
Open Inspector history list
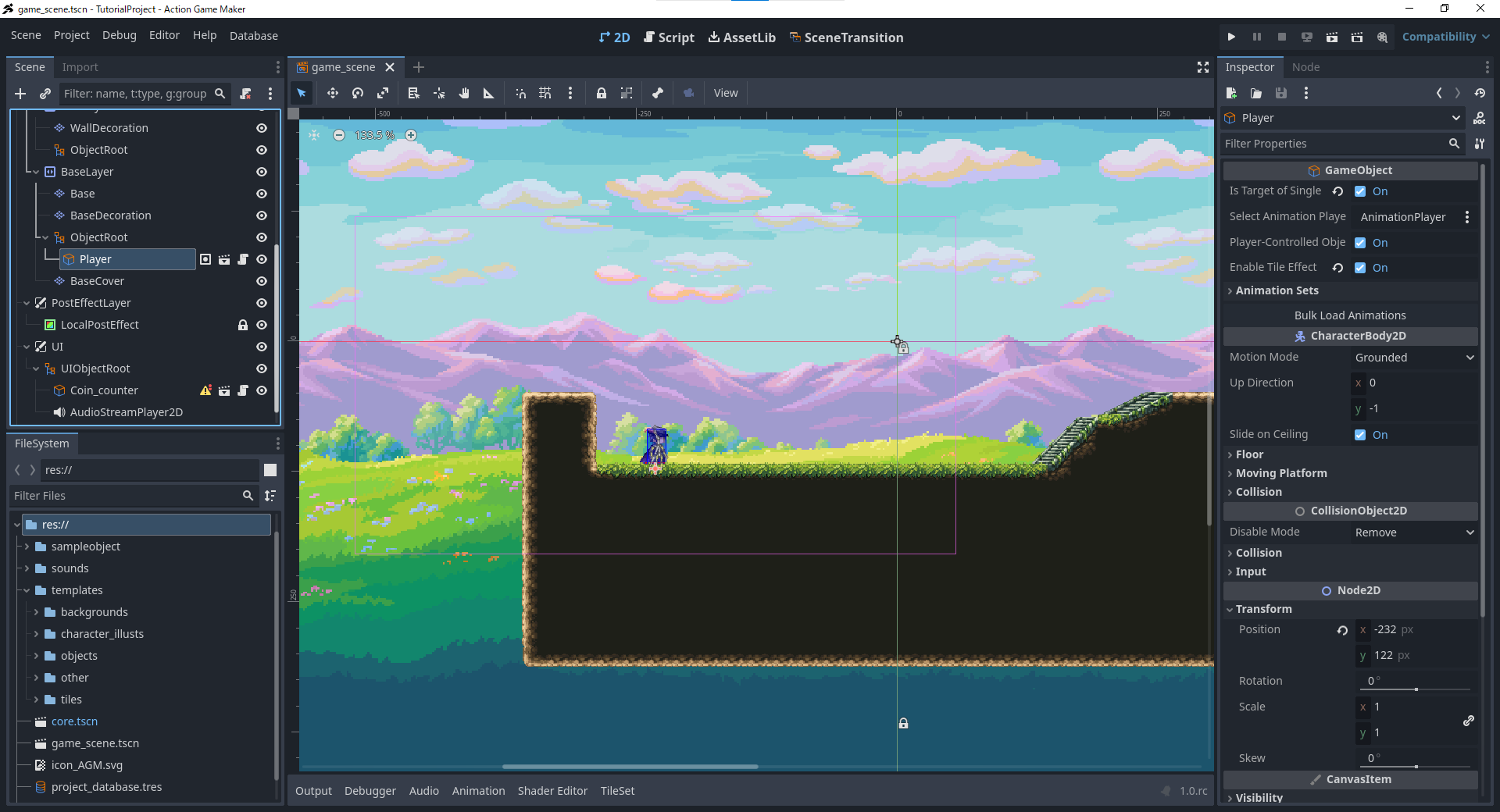coord(1480,93)
